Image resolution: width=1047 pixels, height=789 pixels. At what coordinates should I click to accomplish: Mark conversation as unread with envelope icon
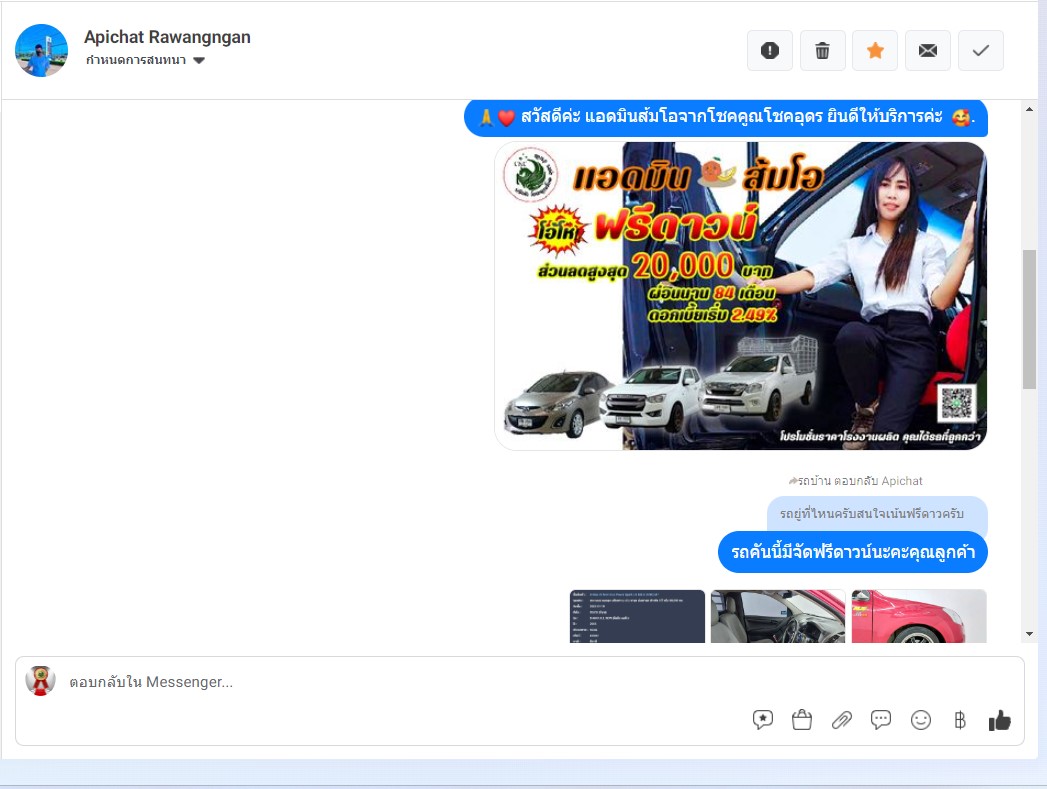pyautogui.click(x=927, y=51)
